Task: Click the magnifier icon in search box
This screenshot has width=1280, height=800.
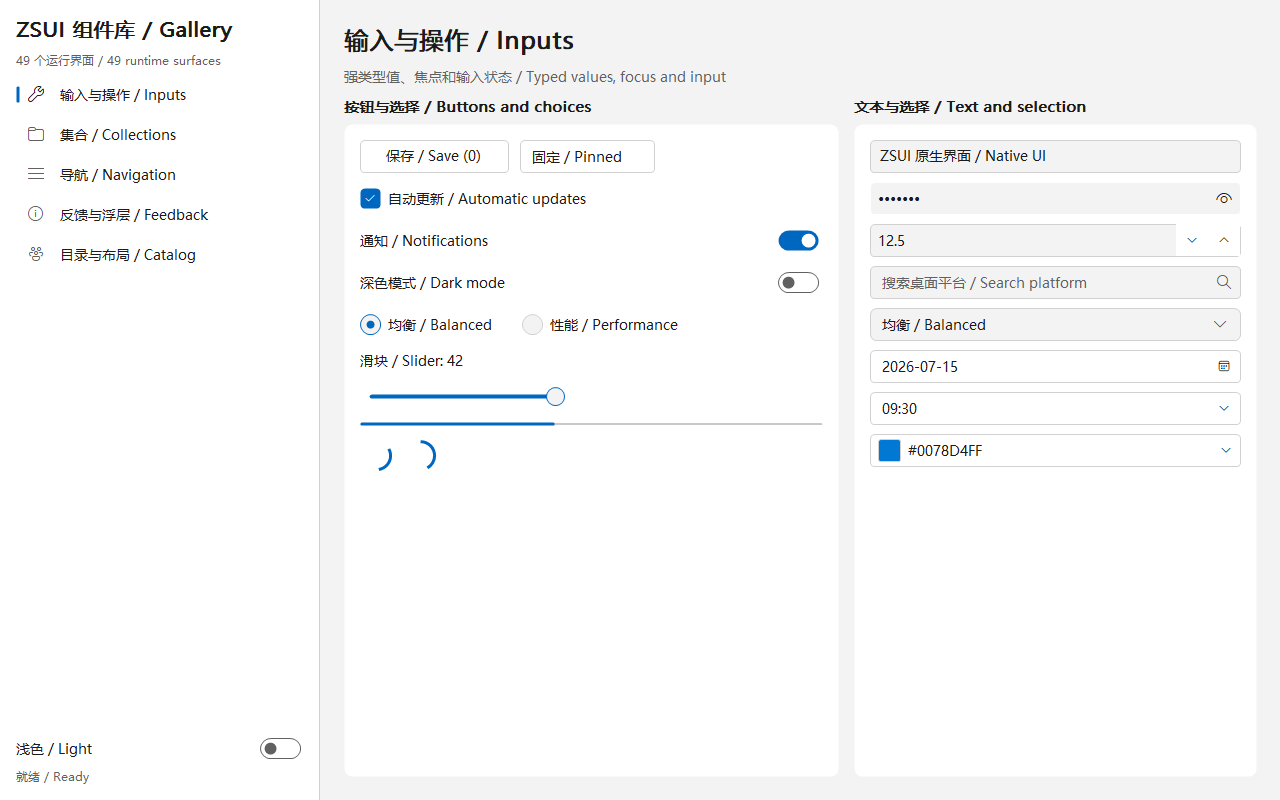Action: (1224, 282)
